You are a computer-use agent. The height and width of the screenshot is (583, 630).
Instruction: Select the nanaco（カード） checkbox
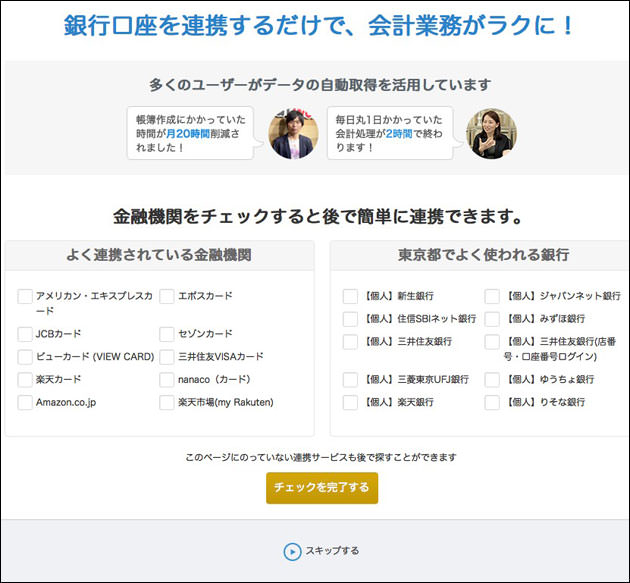pyautogui.click(x=167, y=380)
